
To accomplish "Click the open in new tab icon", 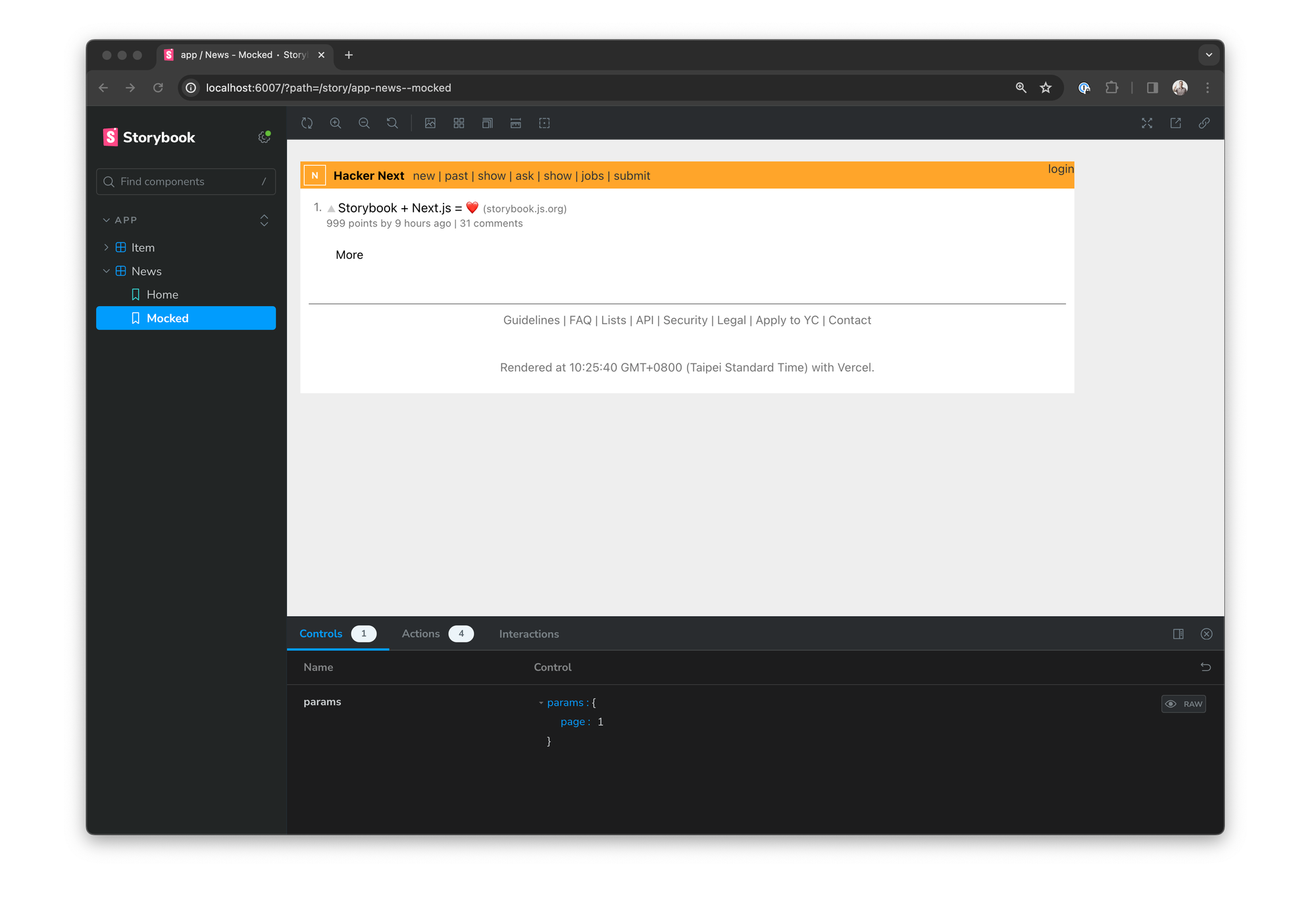I will coord(1176,123).
